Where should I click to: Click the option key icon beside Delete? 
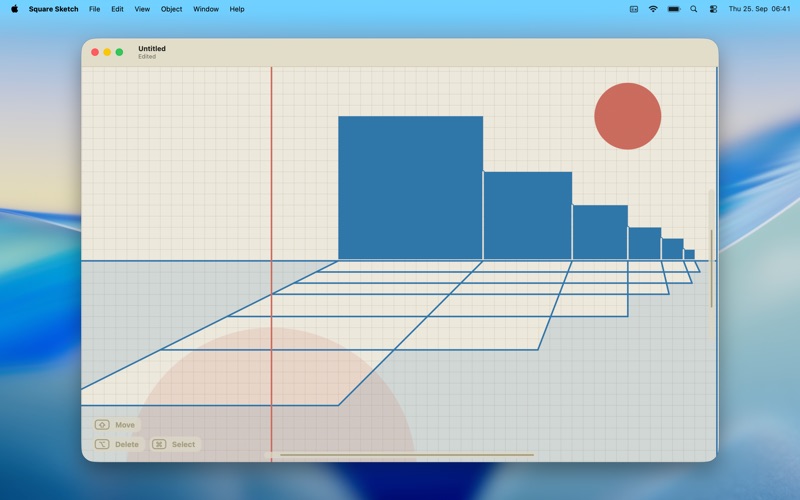tap(102, 444)
